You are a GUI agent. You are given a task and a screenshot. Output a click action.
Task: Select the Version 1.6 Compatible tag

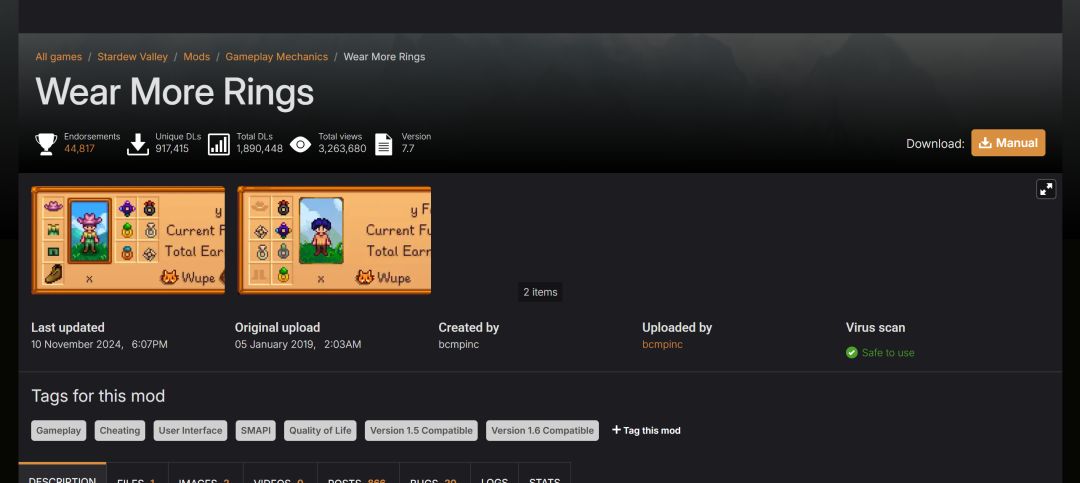(543, 431)
